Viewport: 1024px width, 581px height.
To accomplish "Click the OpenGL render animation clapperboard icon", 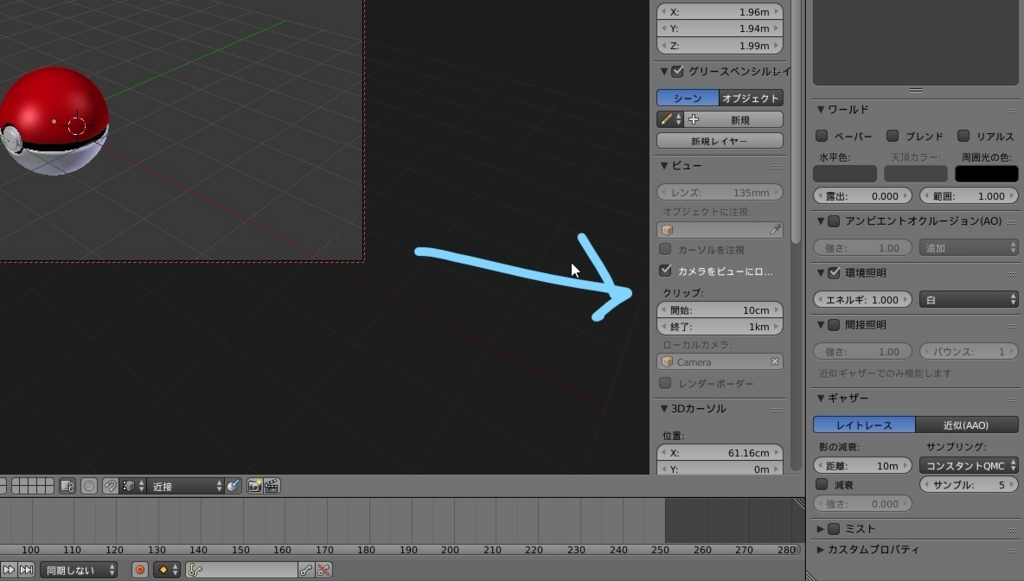I will (272, 486).
